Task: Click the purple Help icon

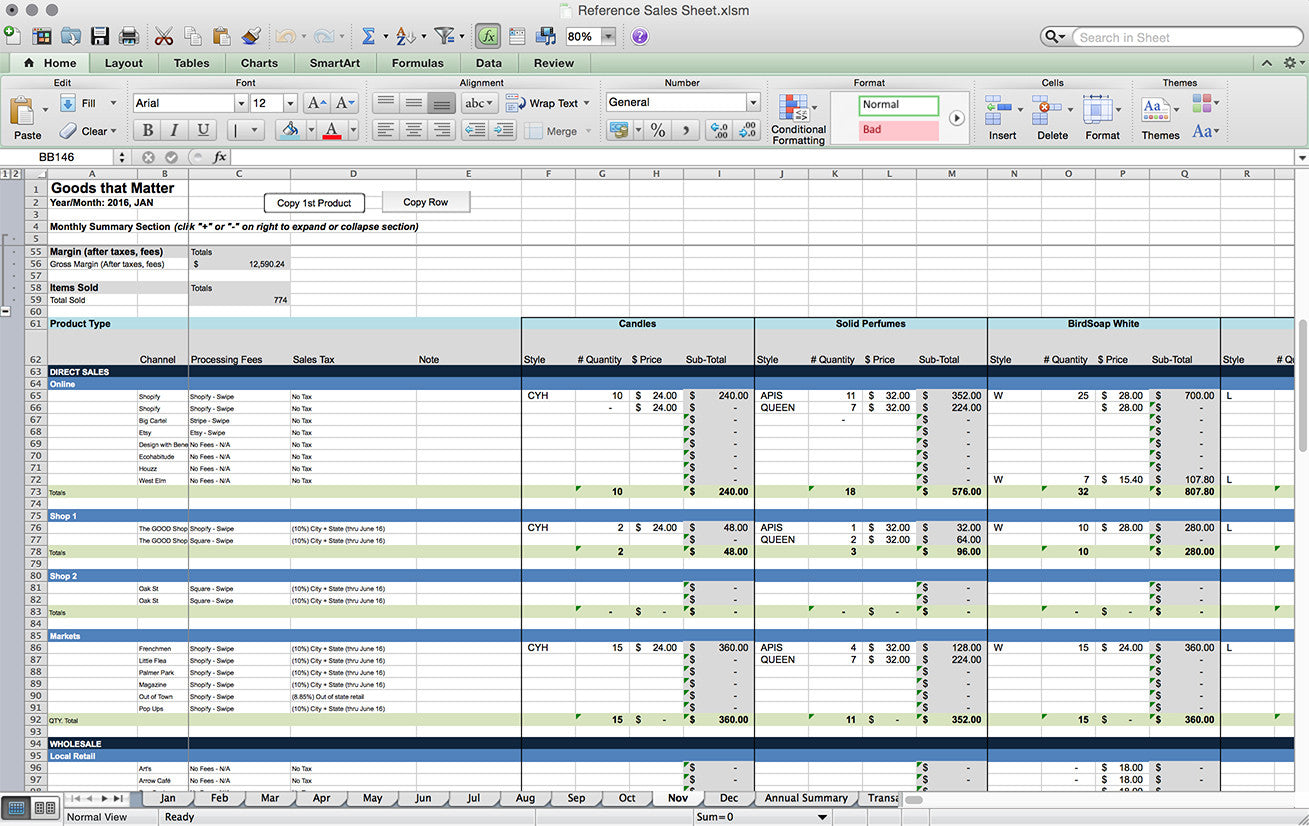Action: point(640,36)
